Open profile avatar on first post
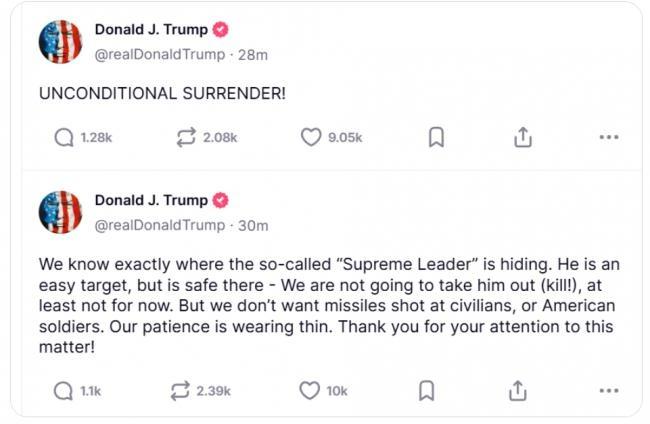This screenshot has height=424, width=650. pyautogui.click(x=60, y=41)
